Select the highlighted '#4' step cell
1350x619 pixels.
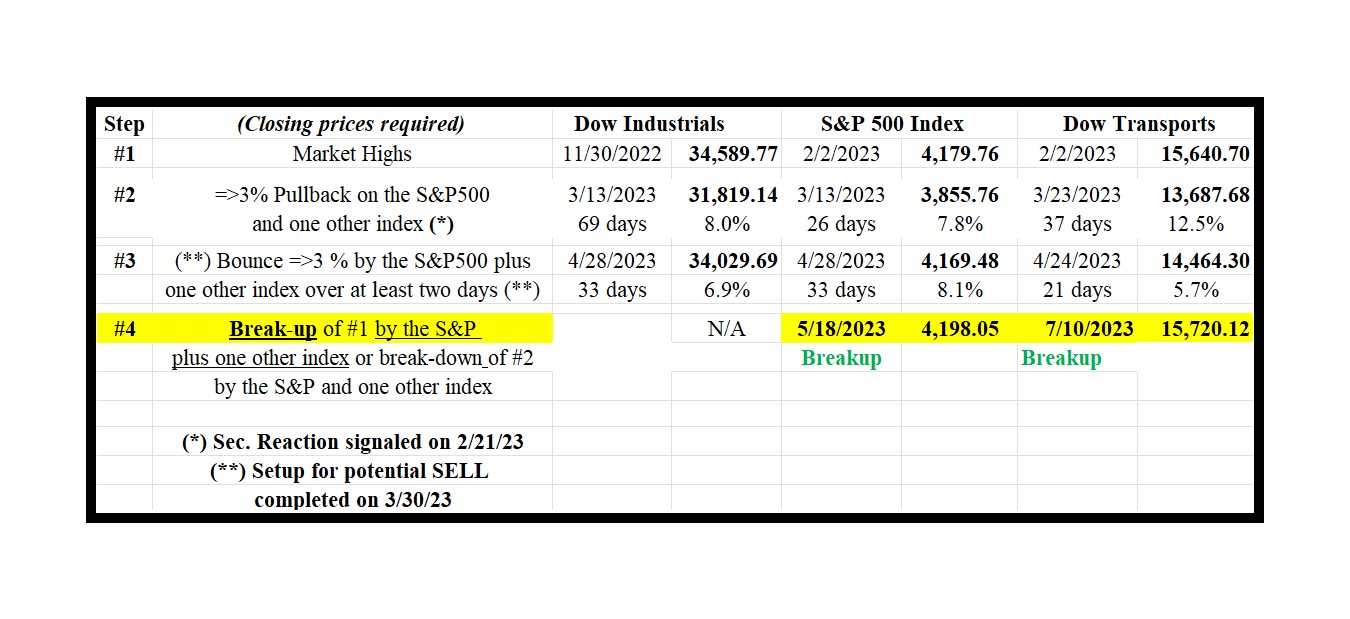pos(124,329)
